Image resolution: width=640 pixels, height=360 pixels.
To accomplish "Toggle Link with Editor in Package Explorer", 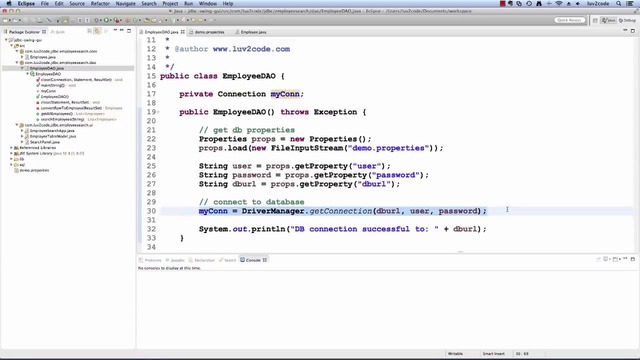I will click(97, 31).
